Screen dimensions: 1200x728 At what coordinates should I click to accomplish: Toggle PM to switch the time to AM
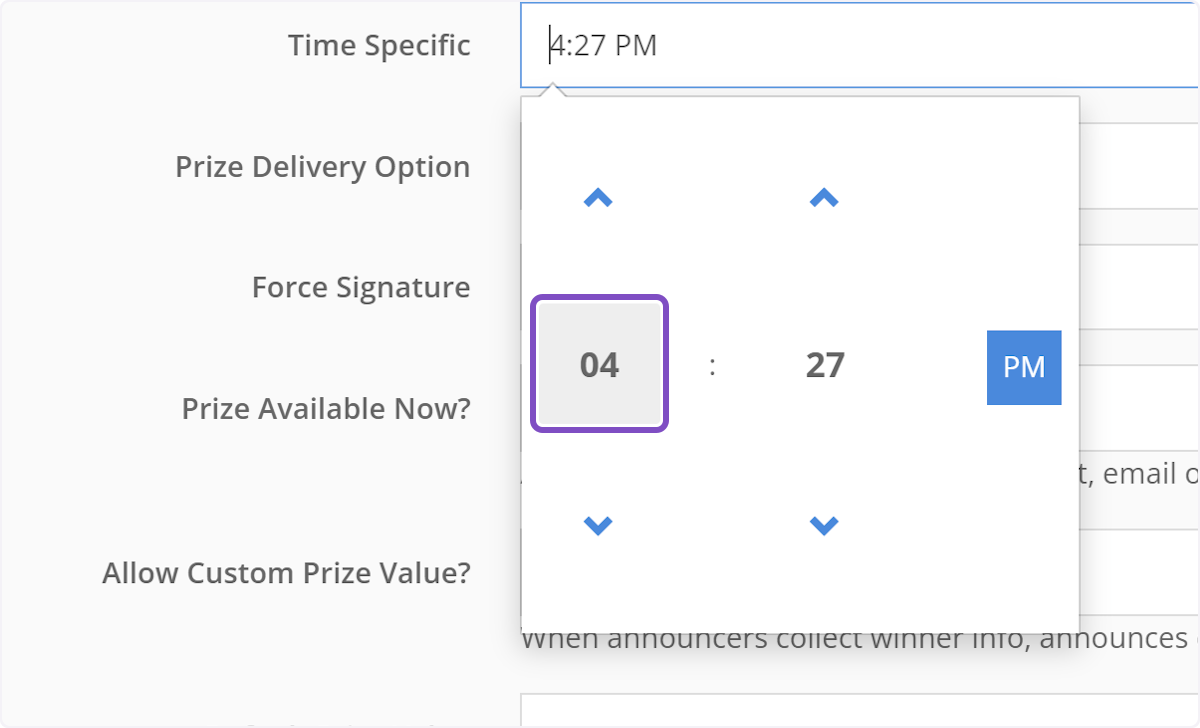[x=1023, y=366]
